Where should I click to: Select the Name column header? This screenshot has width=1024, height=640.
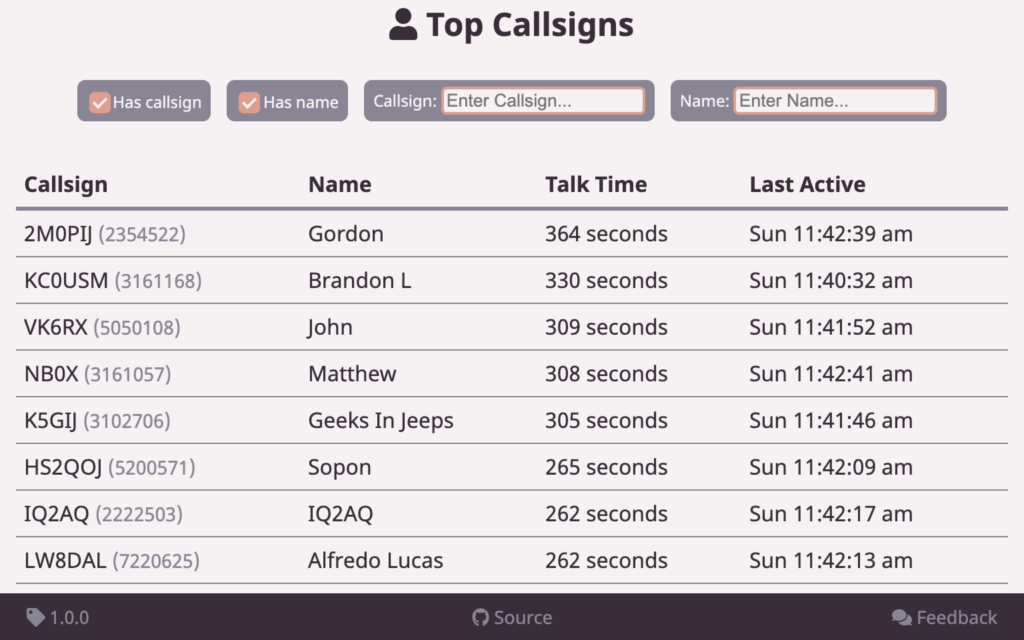tap(340, 184)
